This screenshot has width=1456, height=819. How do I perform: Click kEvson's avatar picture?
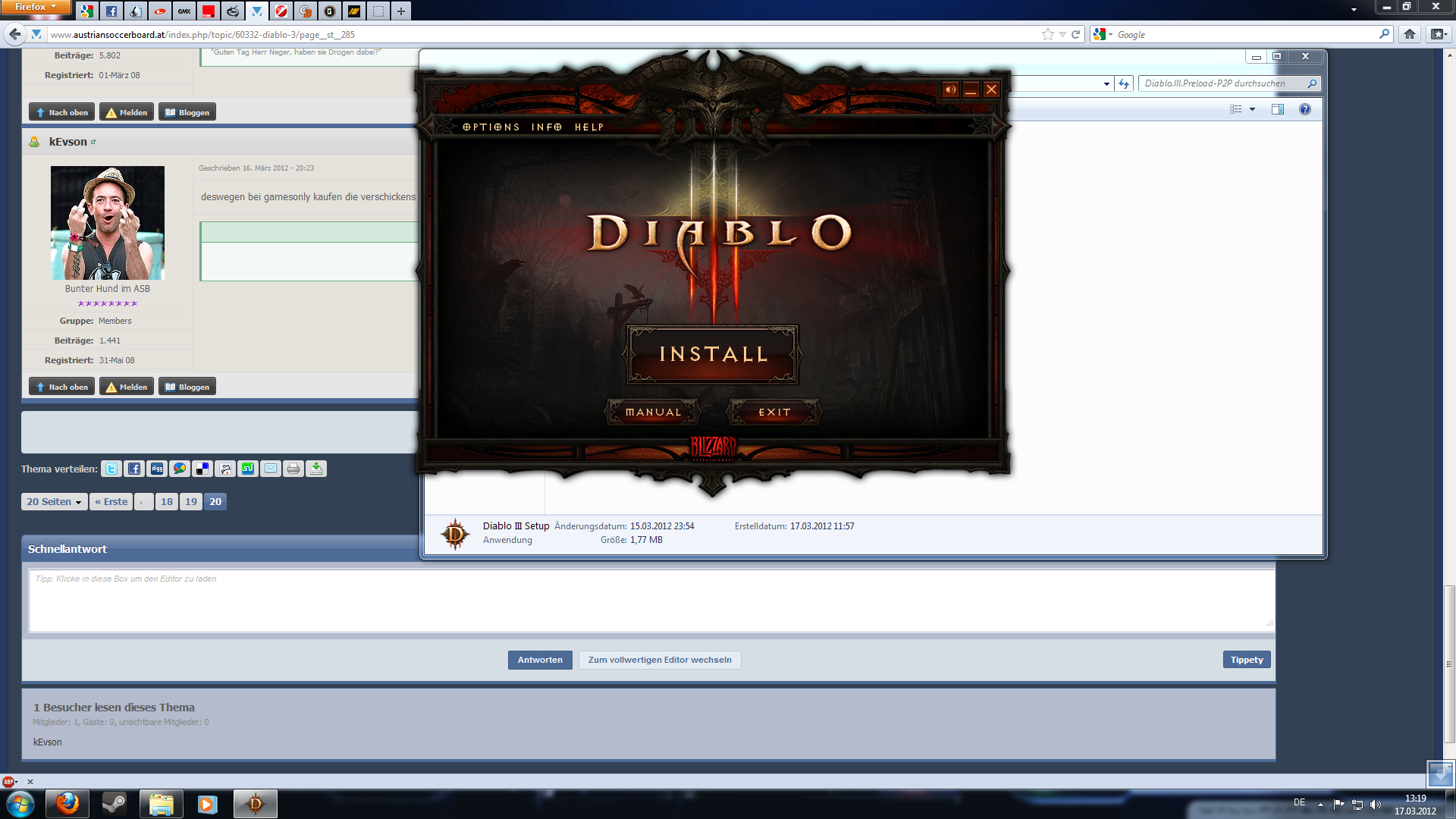[108, 223]
